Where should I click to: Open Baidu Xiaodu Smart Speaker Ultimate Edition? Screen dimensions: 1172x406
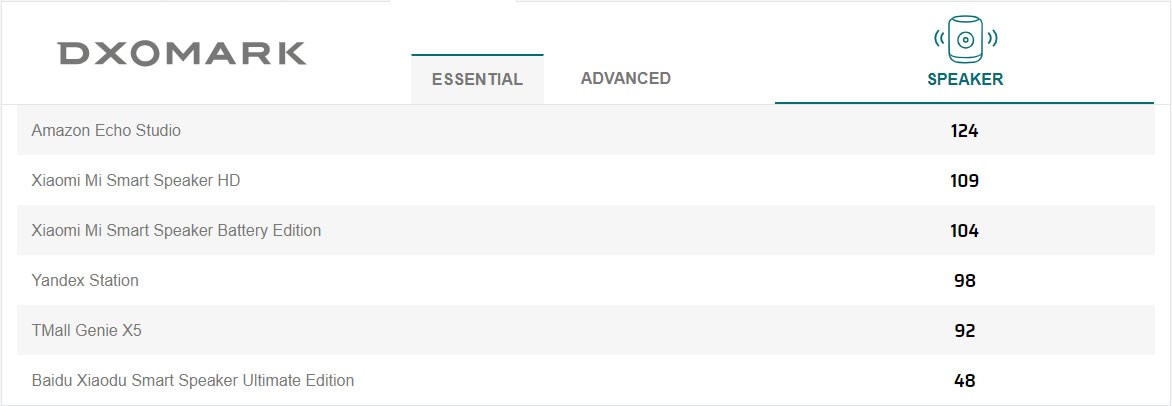(193, 380)
